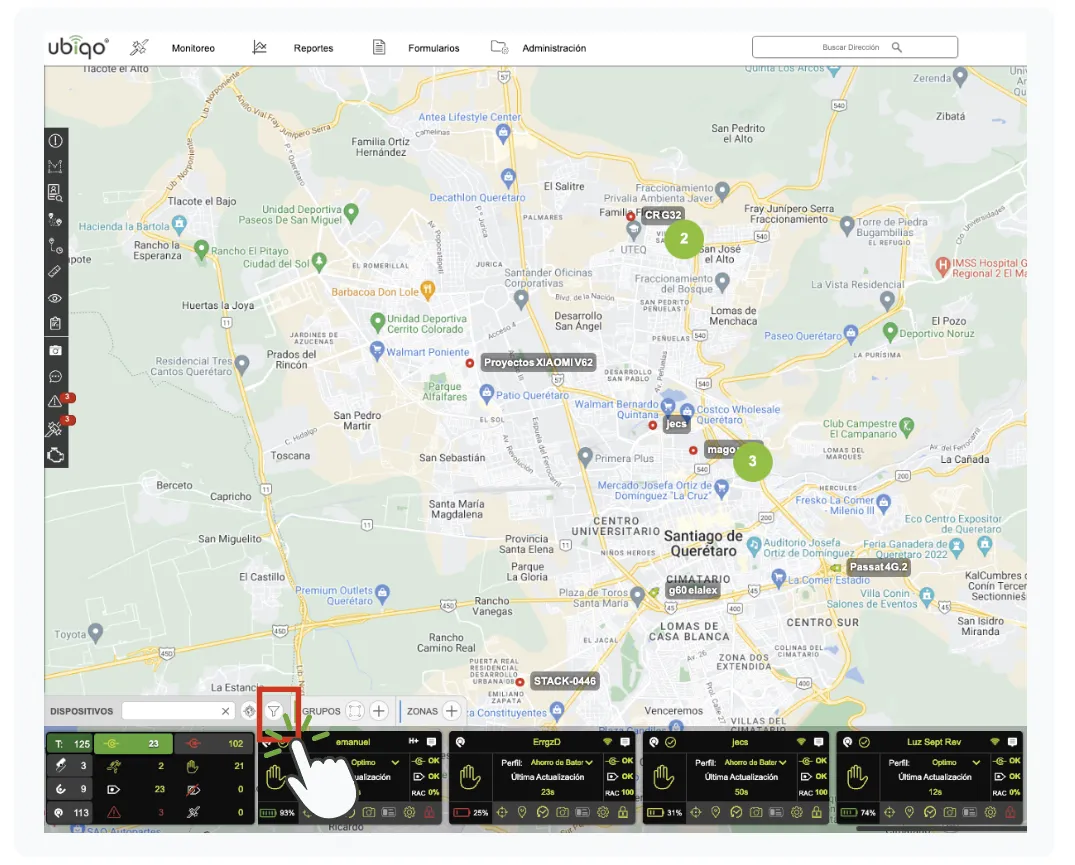
Task: Toggle the red lock on Luz Sept Rev card
Action: tap(1011, 812)
